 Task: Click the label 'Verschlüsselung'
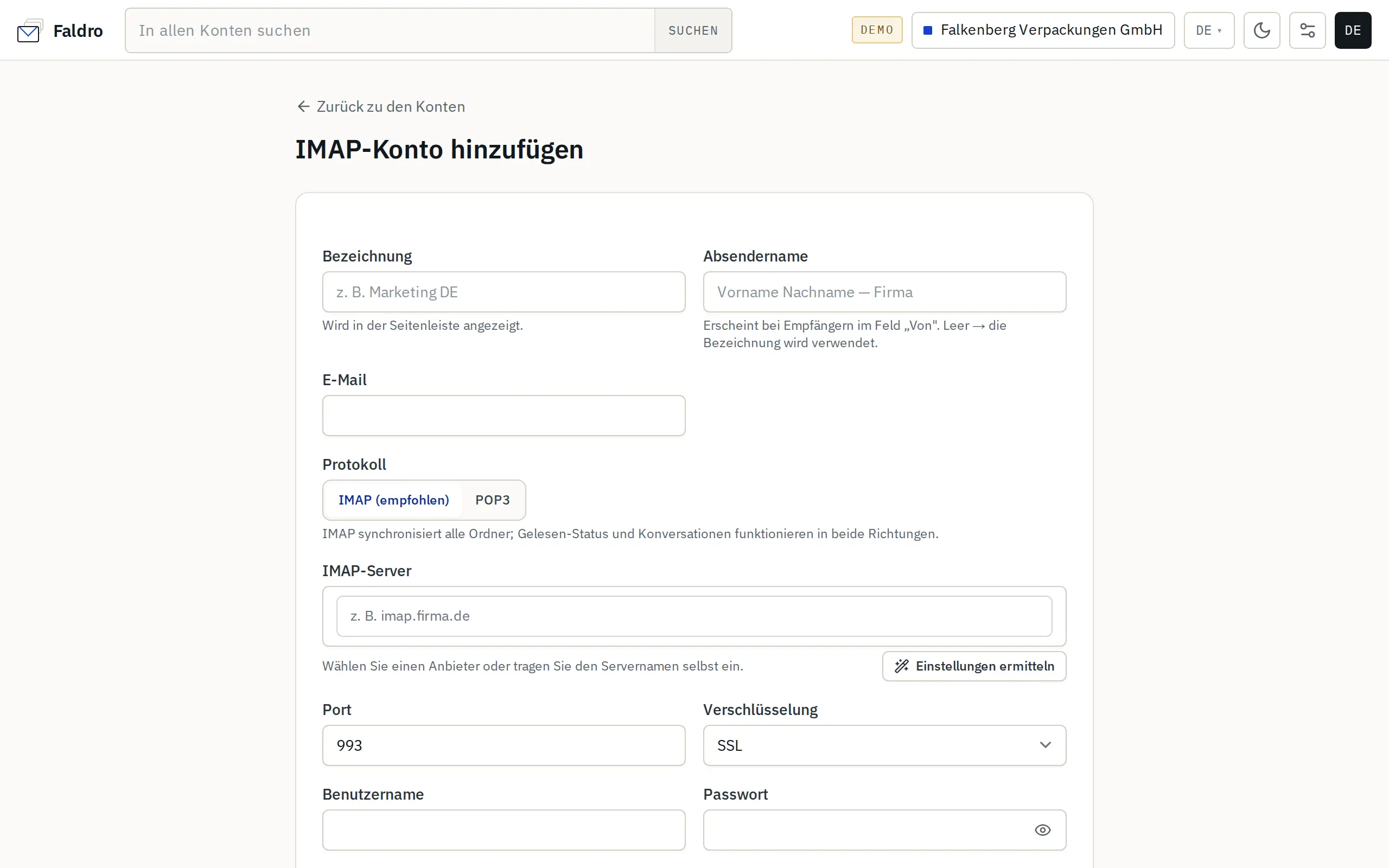(760, 710)
